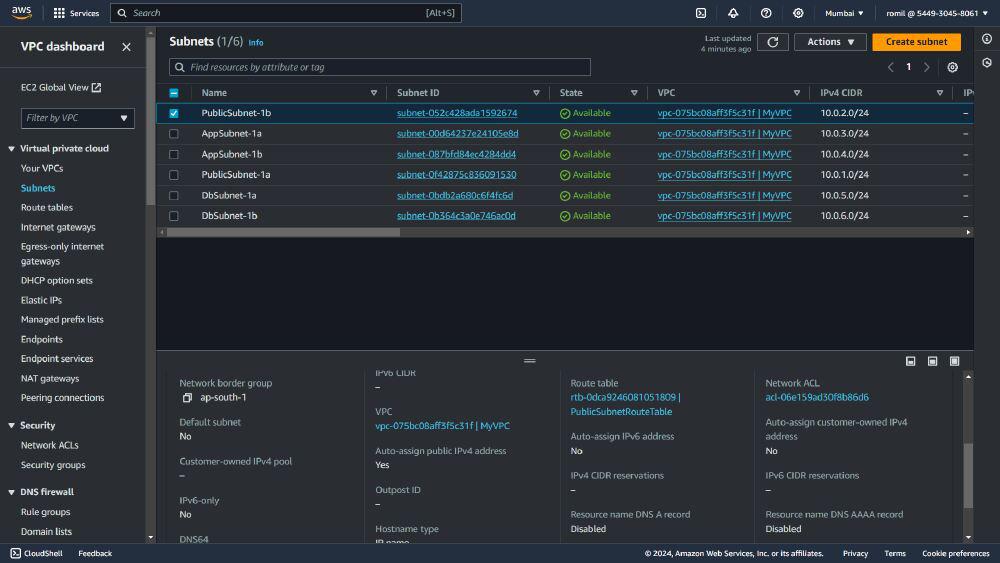Go to Route tables in sidebar
The width and height of the screenshot is (1000, 563).
click(x=47, y=208)
